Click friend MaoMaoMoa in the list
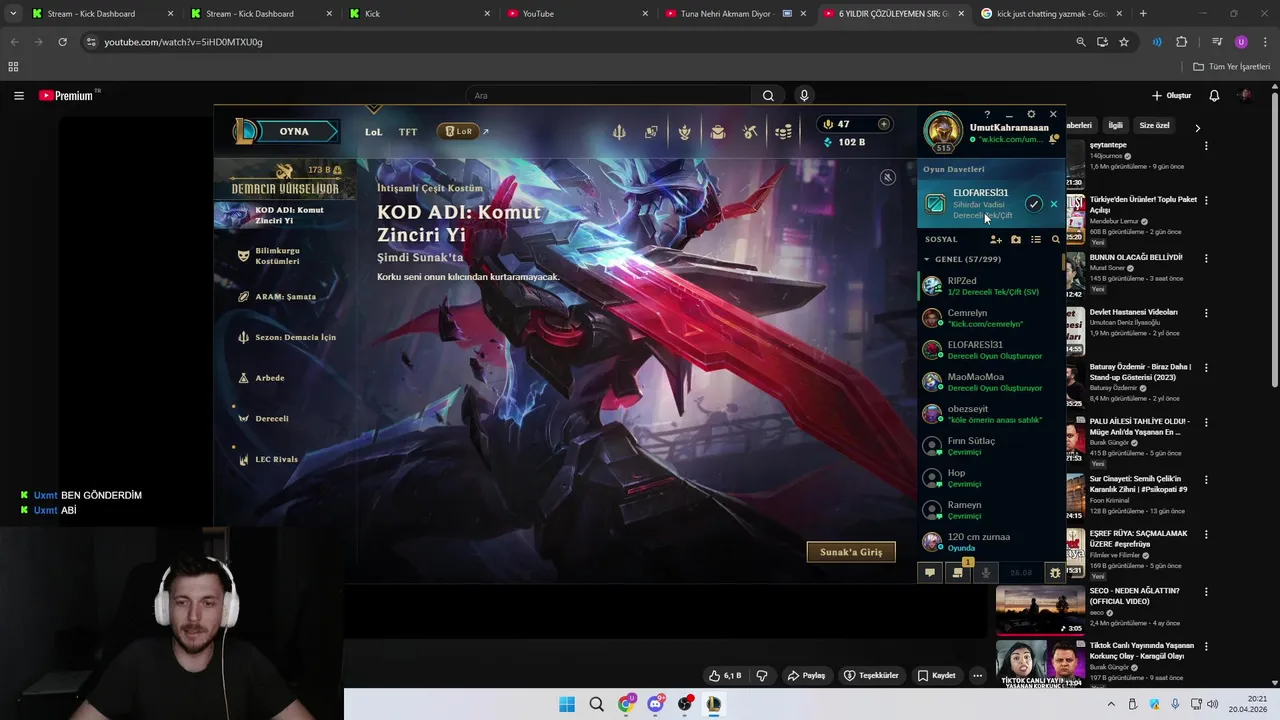Viewport: 1280px width, 720px height. pyautogui.click(x=990, y=382)
